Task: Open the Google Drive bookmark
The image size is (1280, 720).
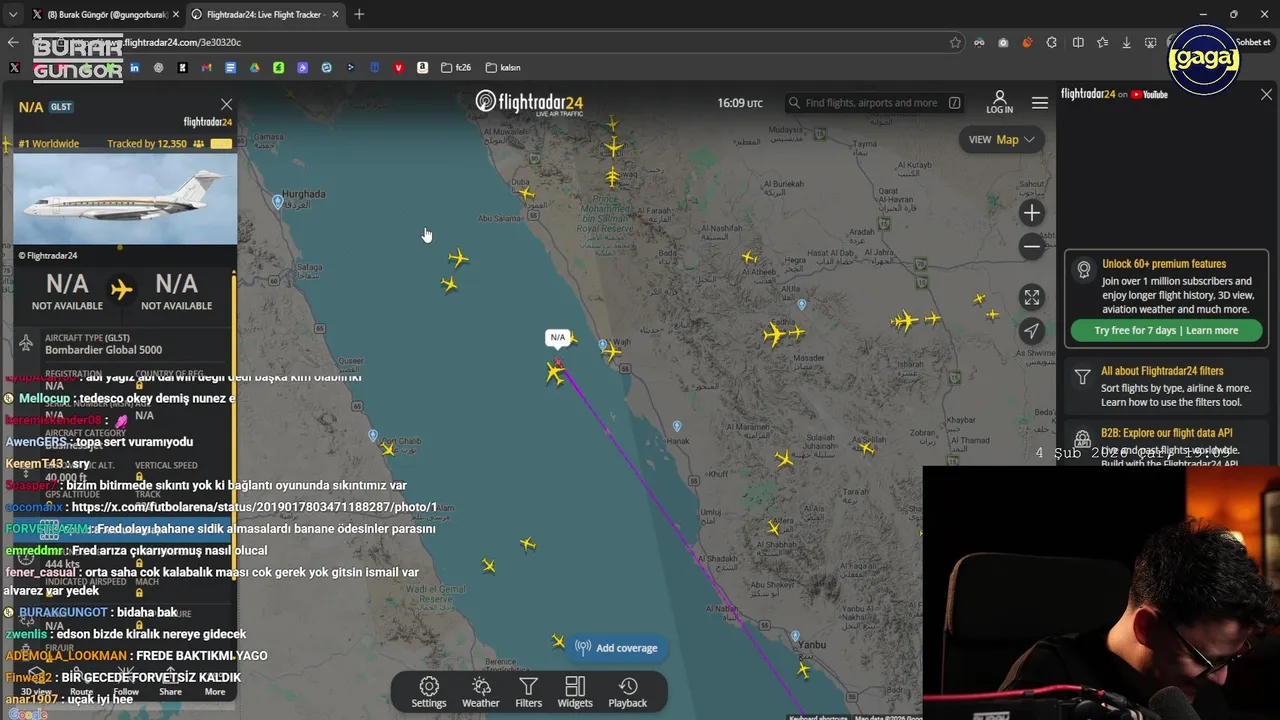Action: [x=254, y=68]
